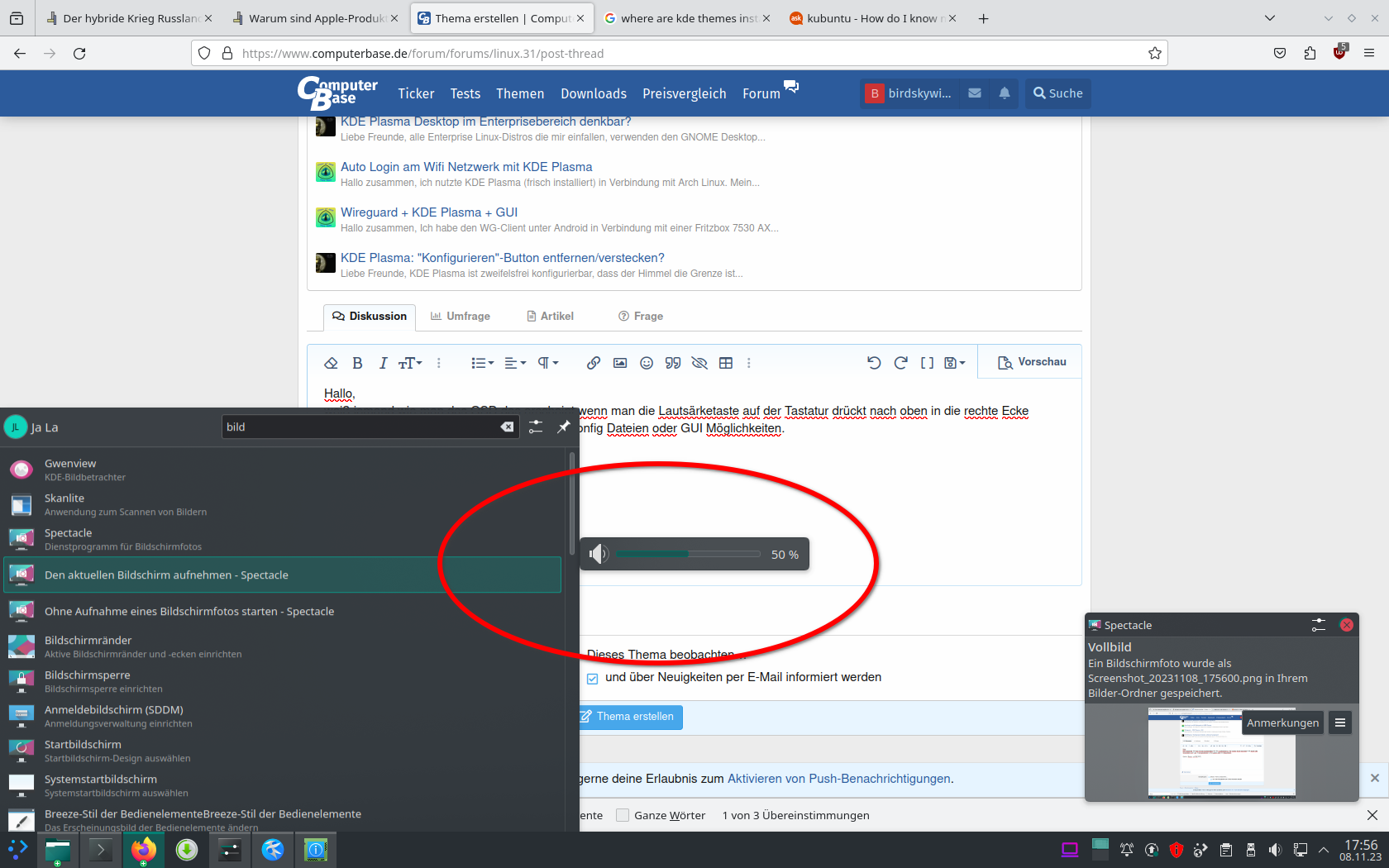Image resolution: width=1389 pixels, height=868 pixels.
Task: Open the smiley emoji picker
Action: click(x=647, y=363)
